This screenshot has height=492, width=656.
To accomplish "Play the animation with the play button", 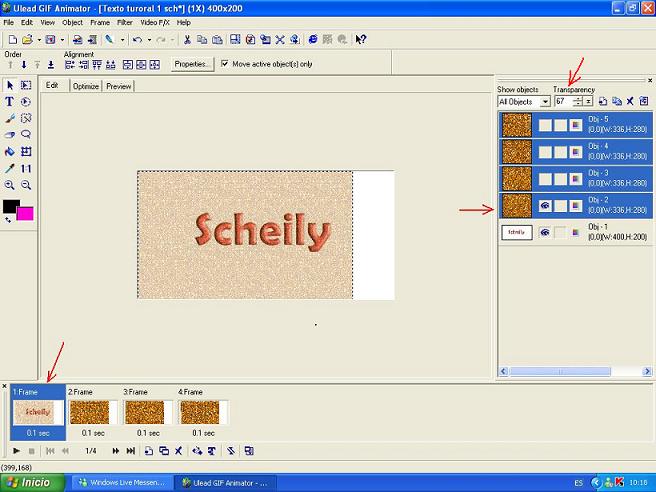I will pyautogui.click(x=16, y=451).
